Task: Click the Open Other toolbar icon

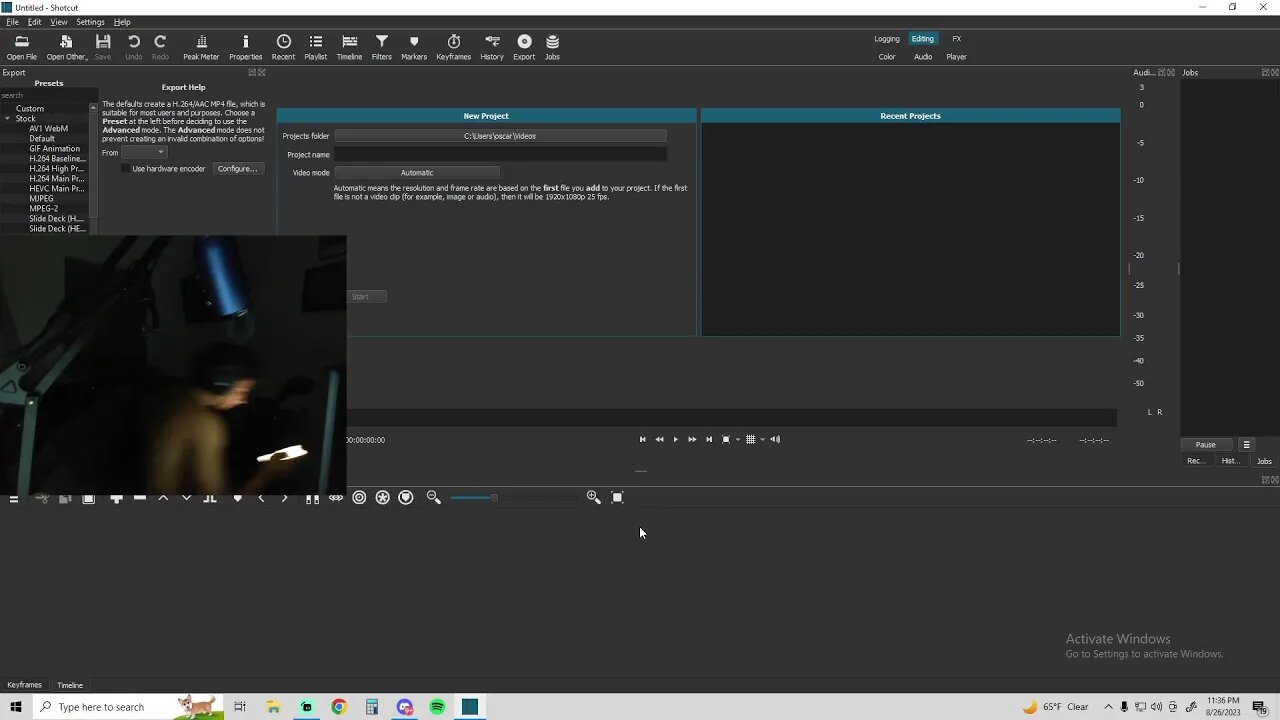Action: point(66,47)
